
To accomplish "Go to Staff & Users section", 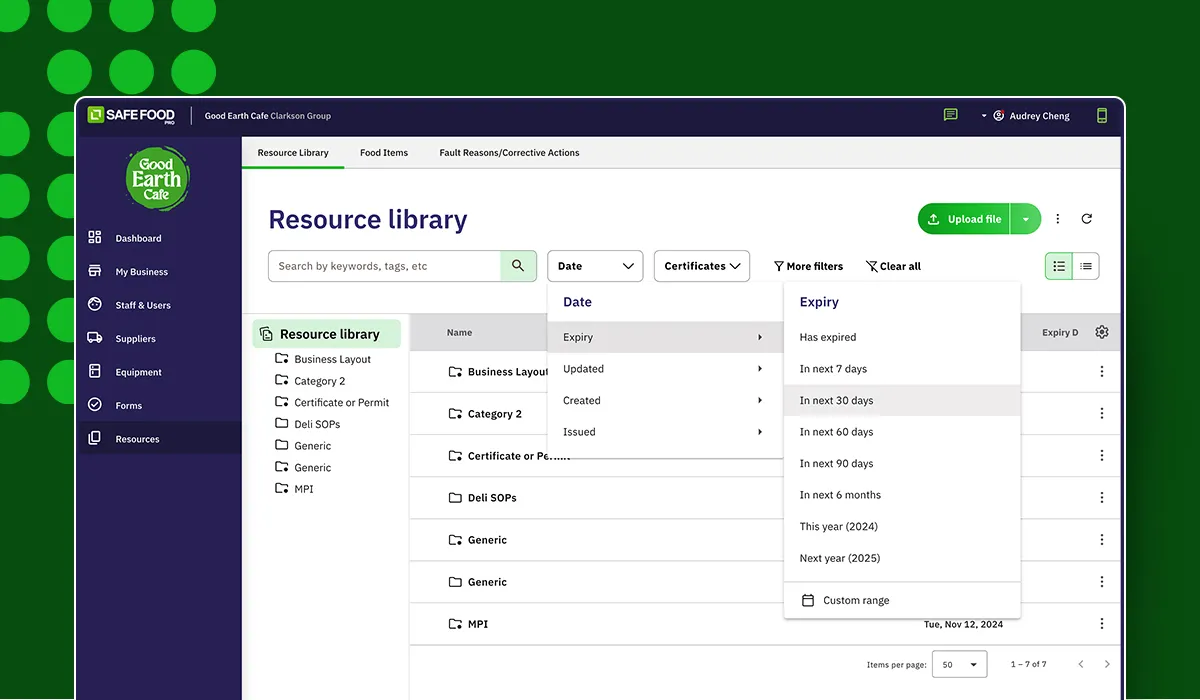I will click(160, 305).
